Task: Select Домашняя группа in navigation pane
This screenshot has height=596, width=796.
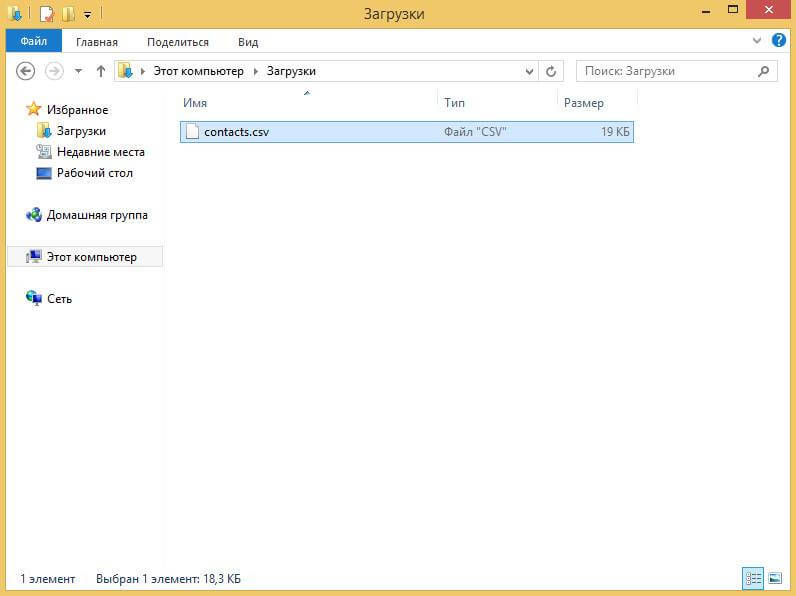Action: 97,215
